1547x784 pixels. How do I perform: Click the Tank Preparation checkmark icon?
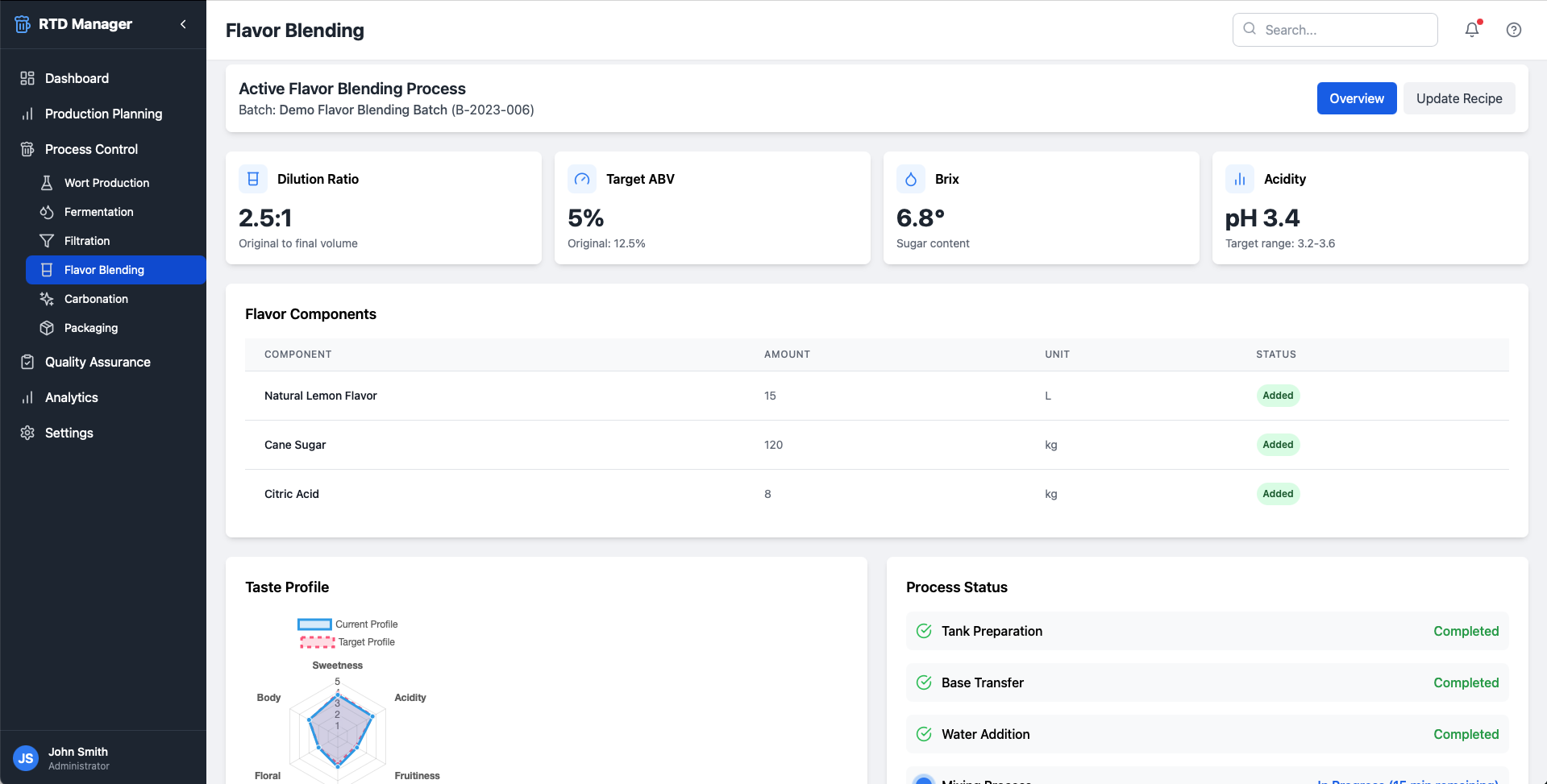tap(924, 631)
